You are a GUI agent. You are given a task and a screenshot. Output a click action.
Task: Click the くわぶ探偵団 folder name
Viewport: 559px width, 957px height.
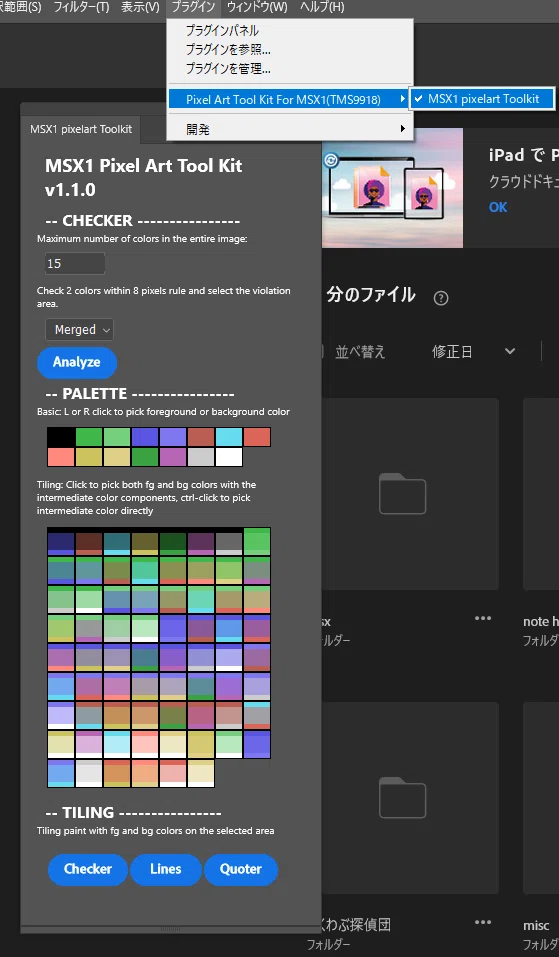click(x=357, y=925)
